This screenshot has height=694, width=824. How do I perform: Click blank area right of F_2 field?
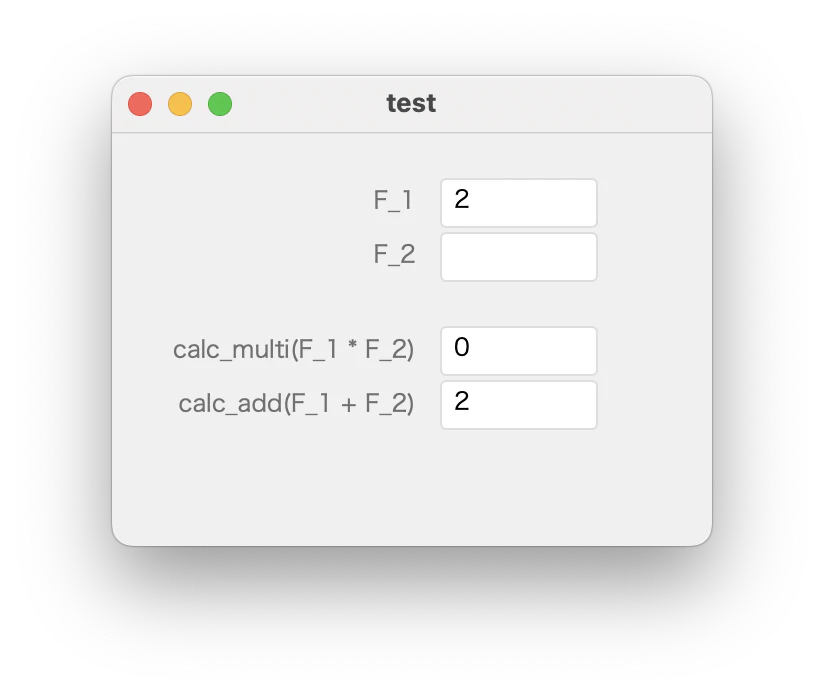(x=652, y=257)
